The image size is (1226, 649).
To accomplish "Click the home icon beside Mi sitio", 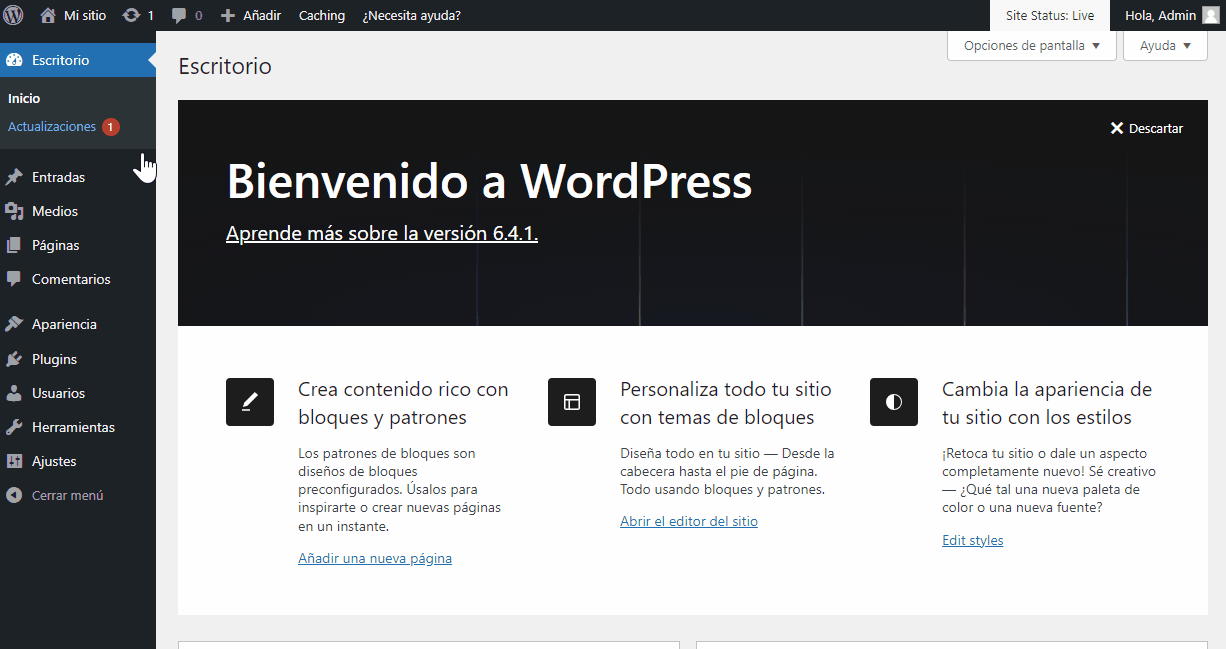I will tap(48, 15).
